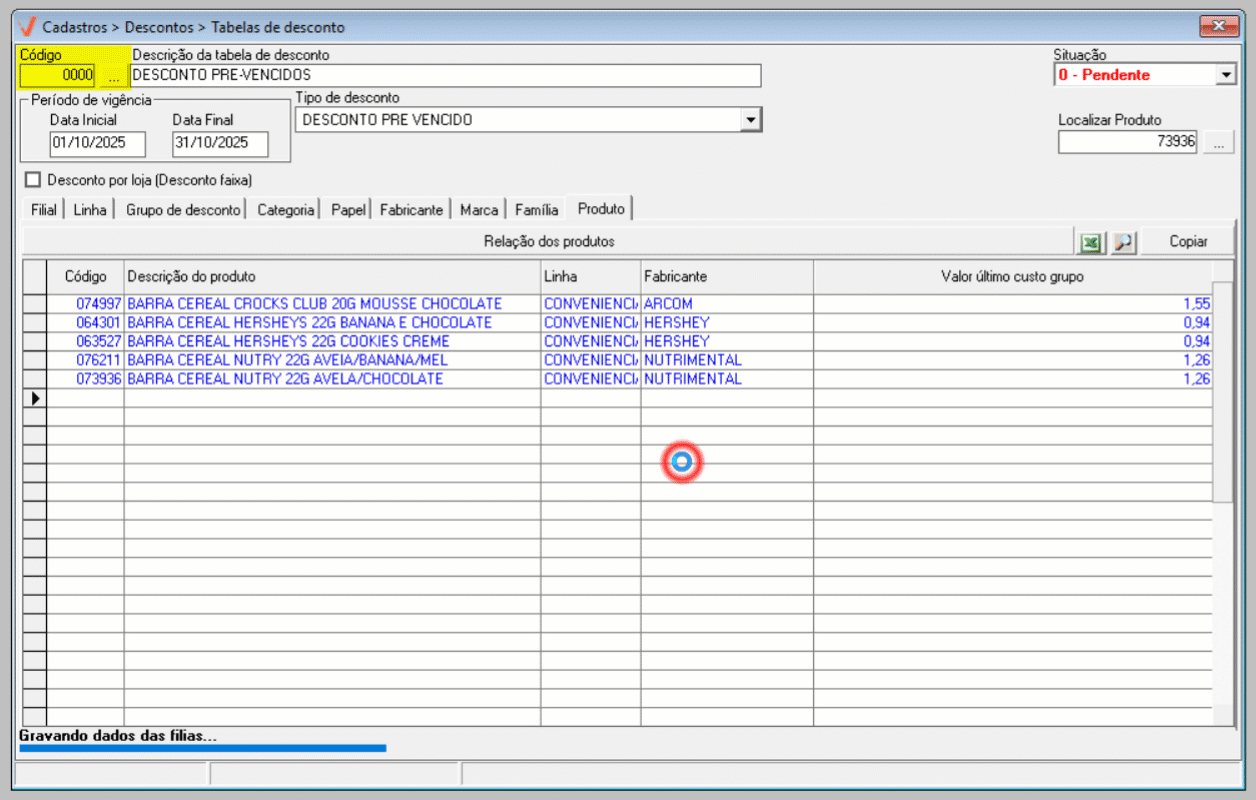Enable Desconto por loja checkbox
The height and width of the screenshot is (800, 1256).
[34, 180]
